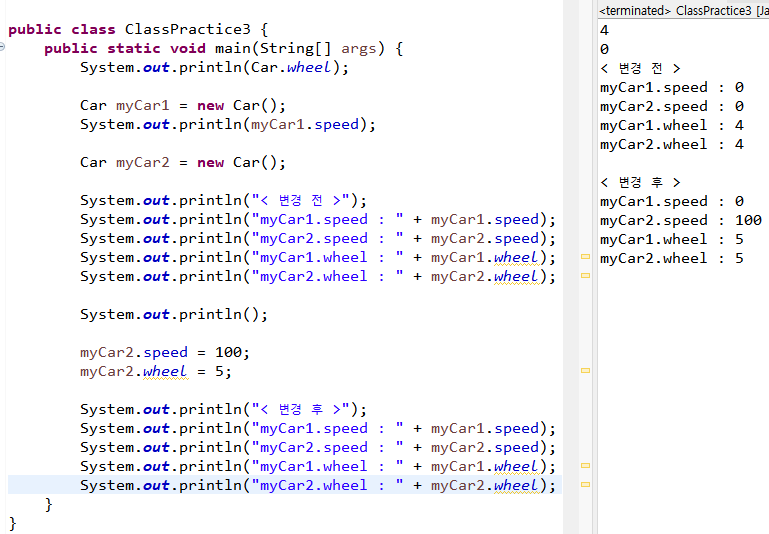Click console line myCar2.speed : 0

pos(672,106)
